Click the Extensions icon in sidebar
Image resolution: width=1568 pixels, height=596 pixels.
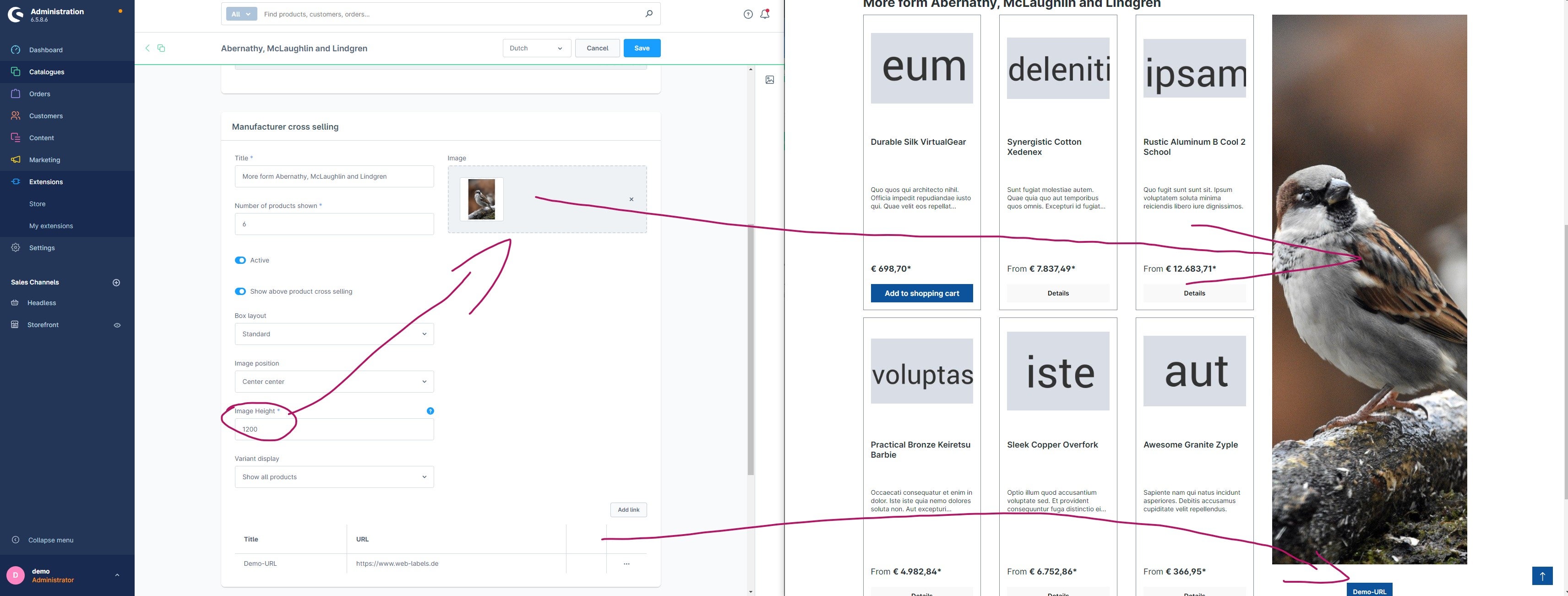(x=15, y=182)
